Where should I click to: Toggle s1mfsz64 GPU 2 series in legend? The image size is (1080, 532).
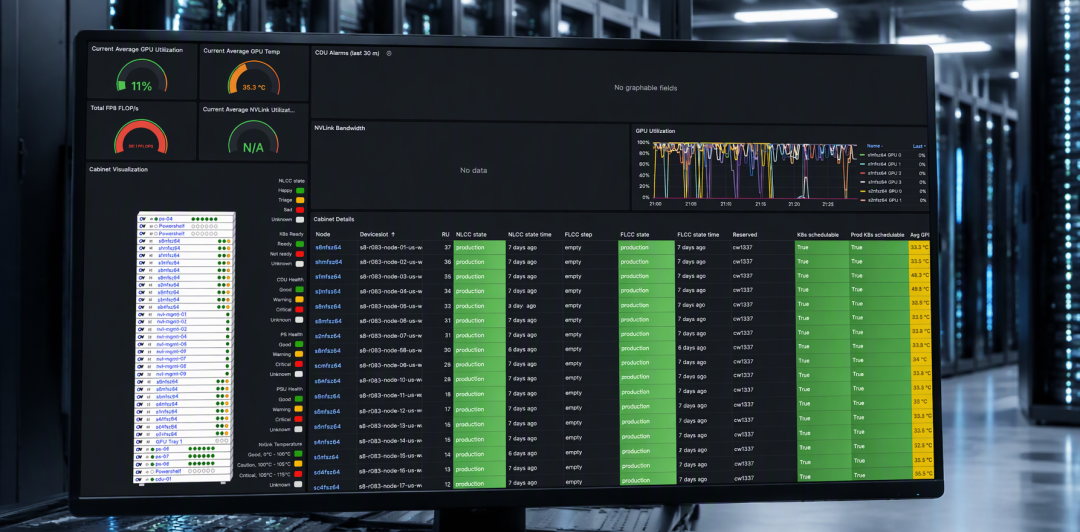pyautogui.click(x=884, y=173)
